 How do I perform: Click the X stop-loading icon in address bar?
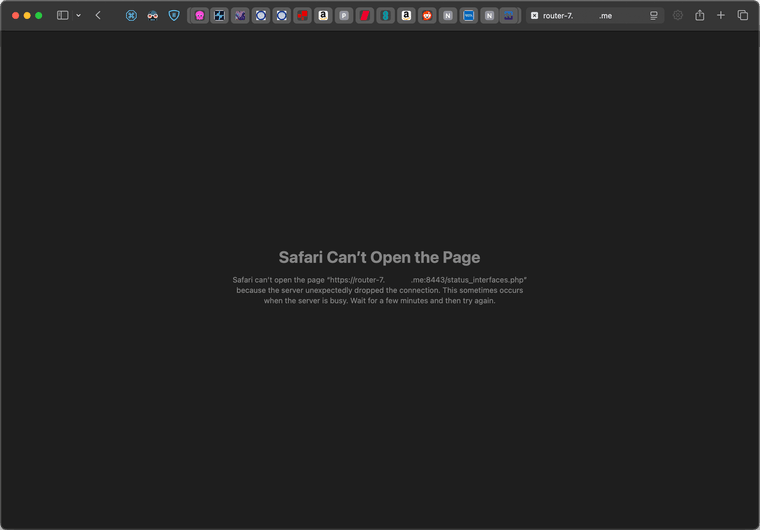[x=534, y=16]
